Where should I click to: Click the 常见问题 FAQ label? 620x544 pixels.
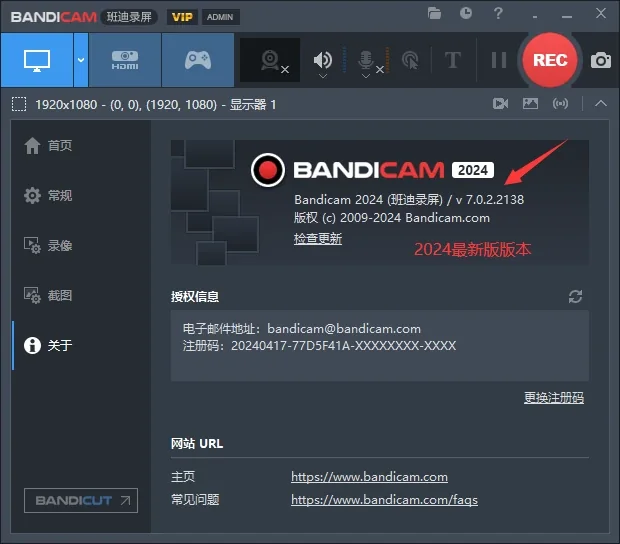(195, 500)
